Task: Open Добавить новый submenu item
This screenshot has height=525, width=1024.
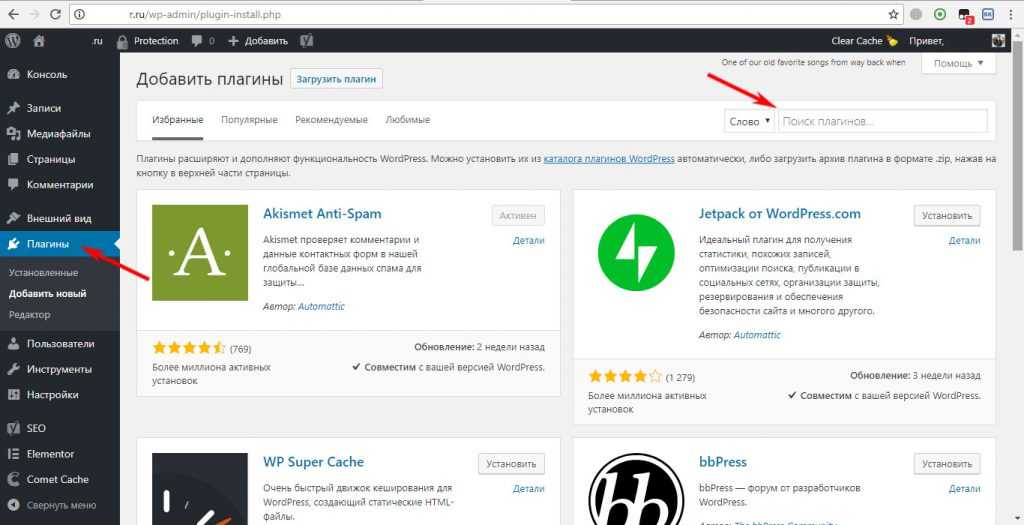Action: 48,294
